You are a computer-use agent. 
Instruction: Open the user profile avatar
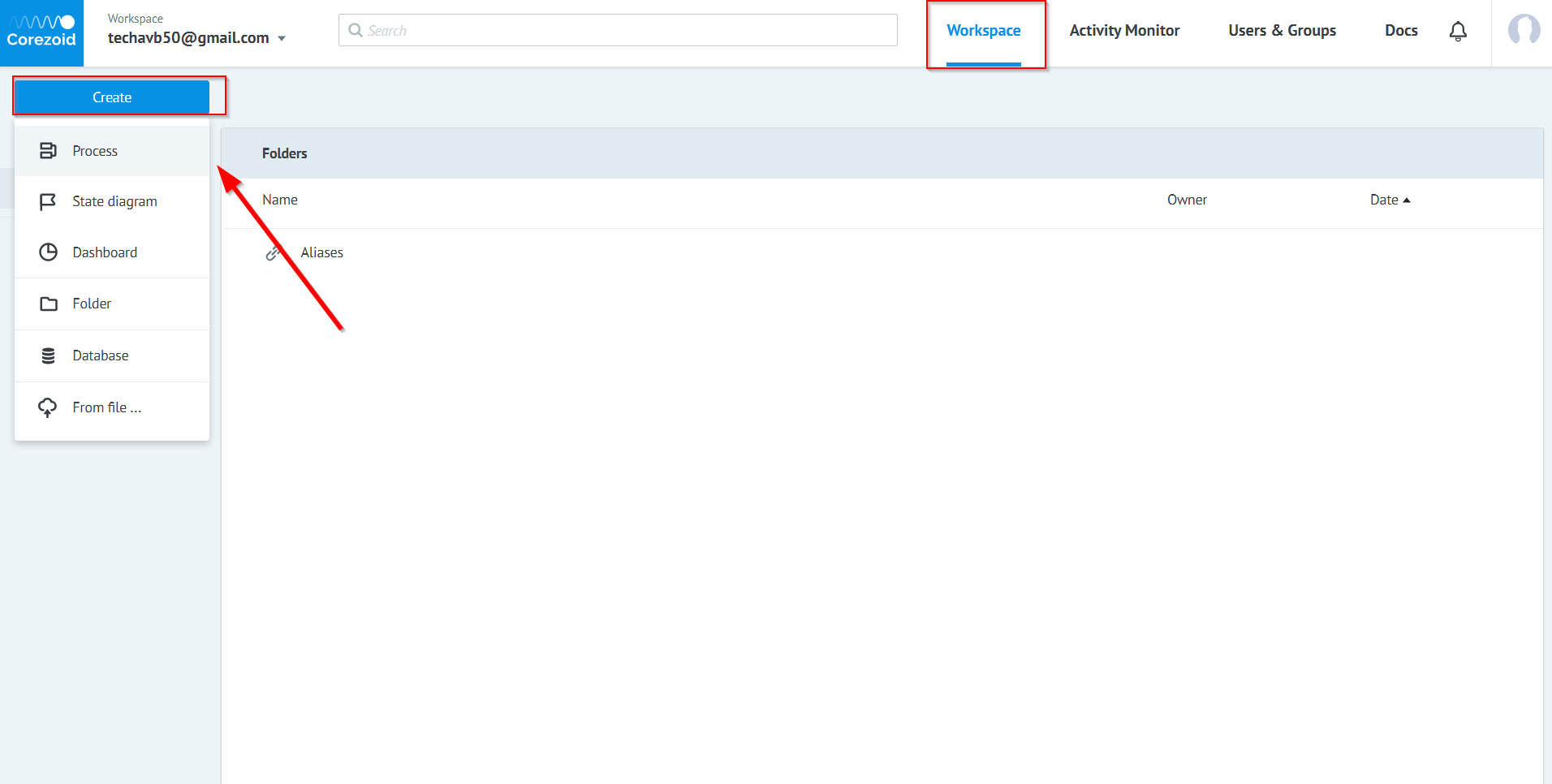click(1524, 30)
